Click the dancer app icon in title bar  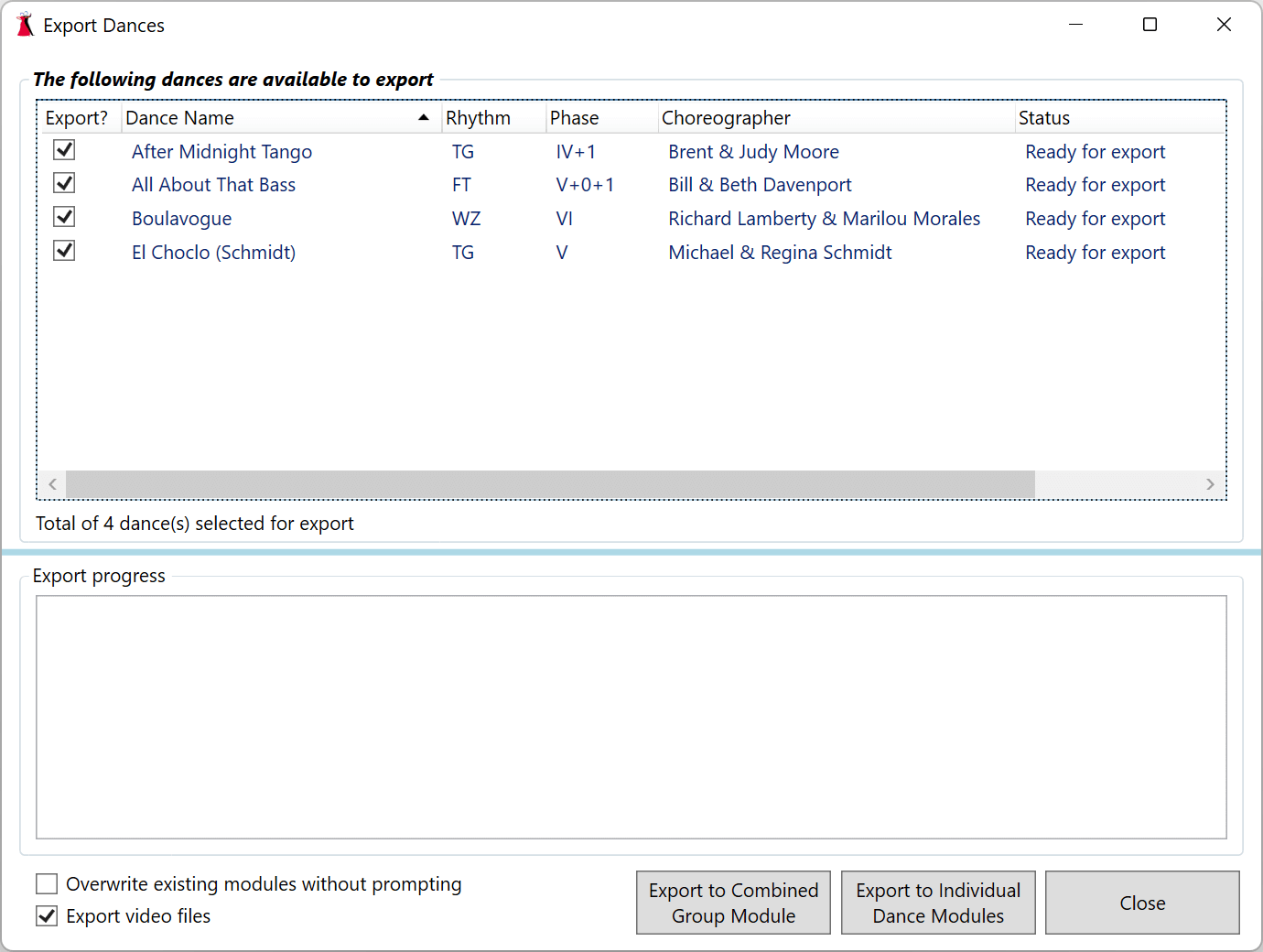(25, 25)
